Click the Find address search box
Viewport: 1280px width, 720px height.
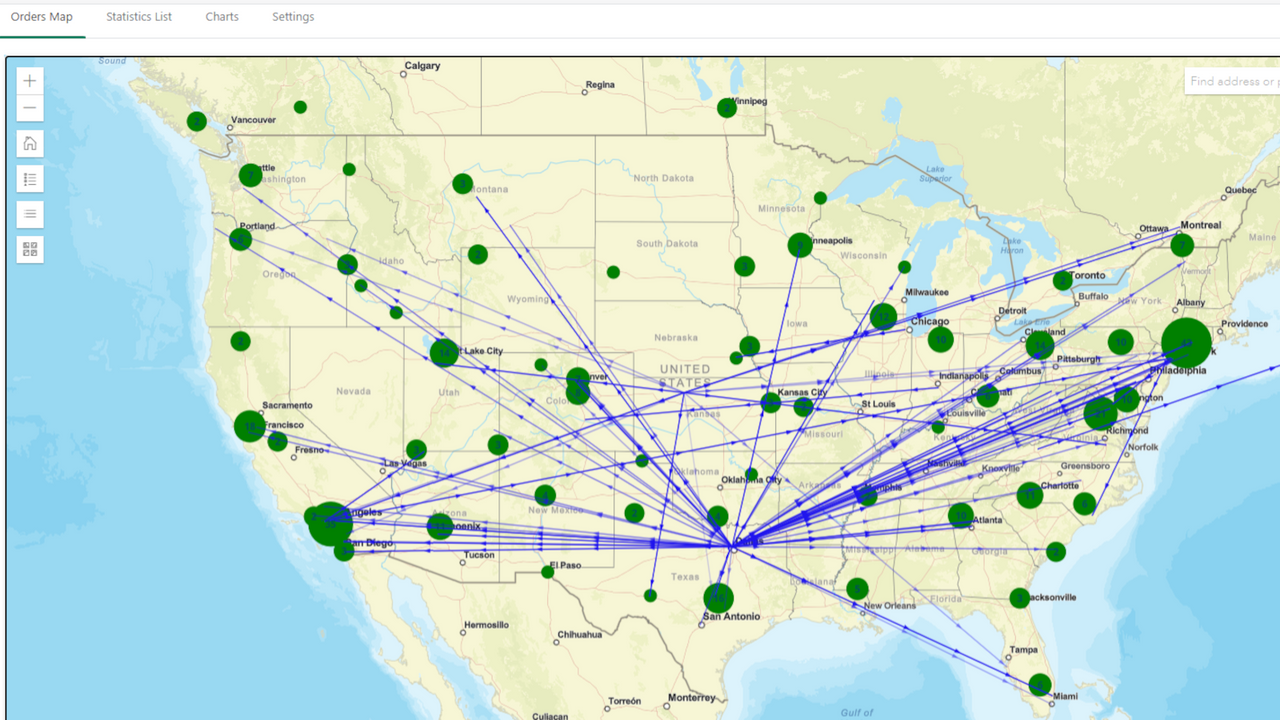1230,80
